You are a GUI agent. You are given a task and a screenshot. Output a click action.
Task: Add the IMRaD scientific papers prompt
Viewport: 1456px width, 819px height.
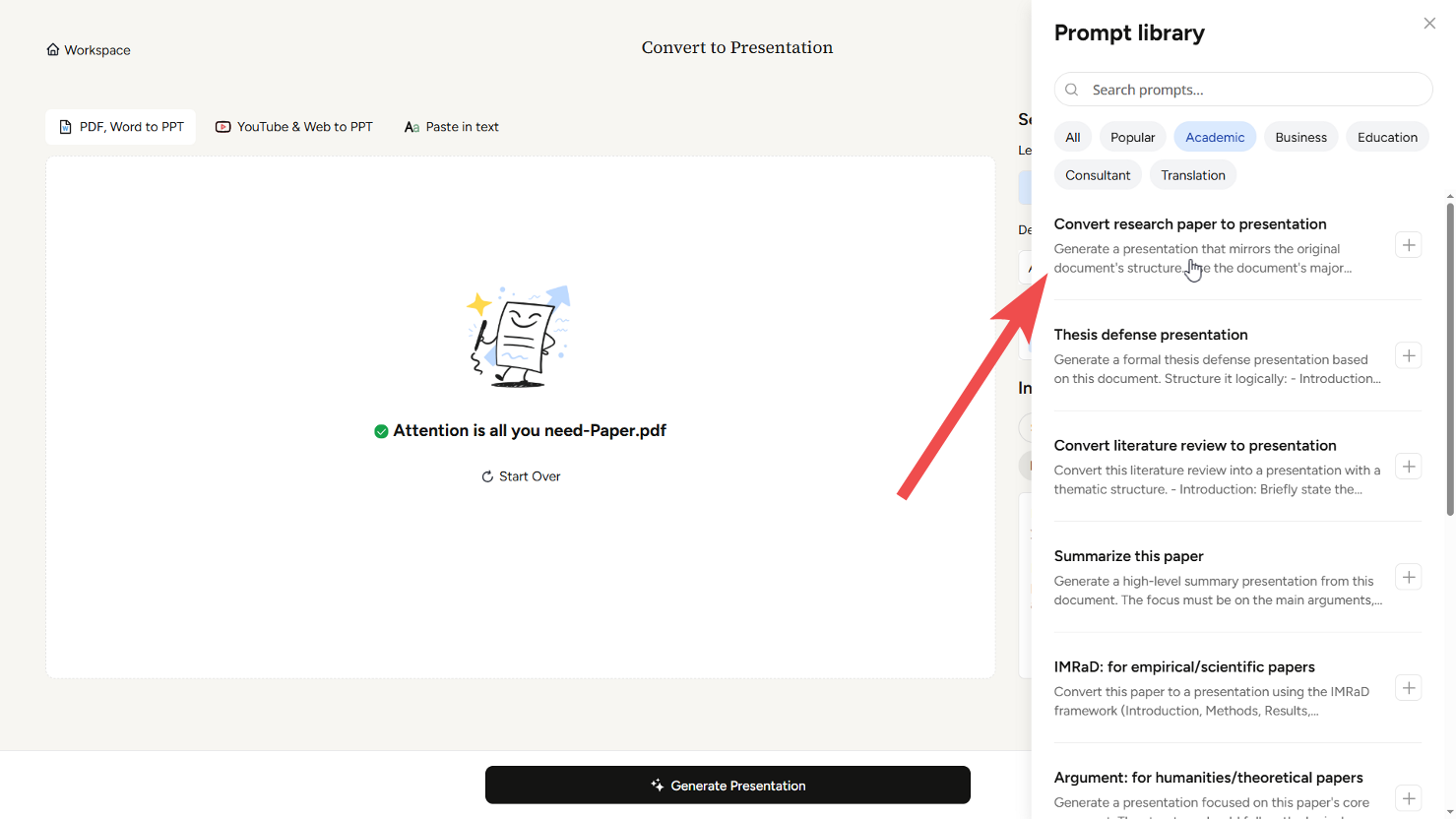pos(1408,688)
